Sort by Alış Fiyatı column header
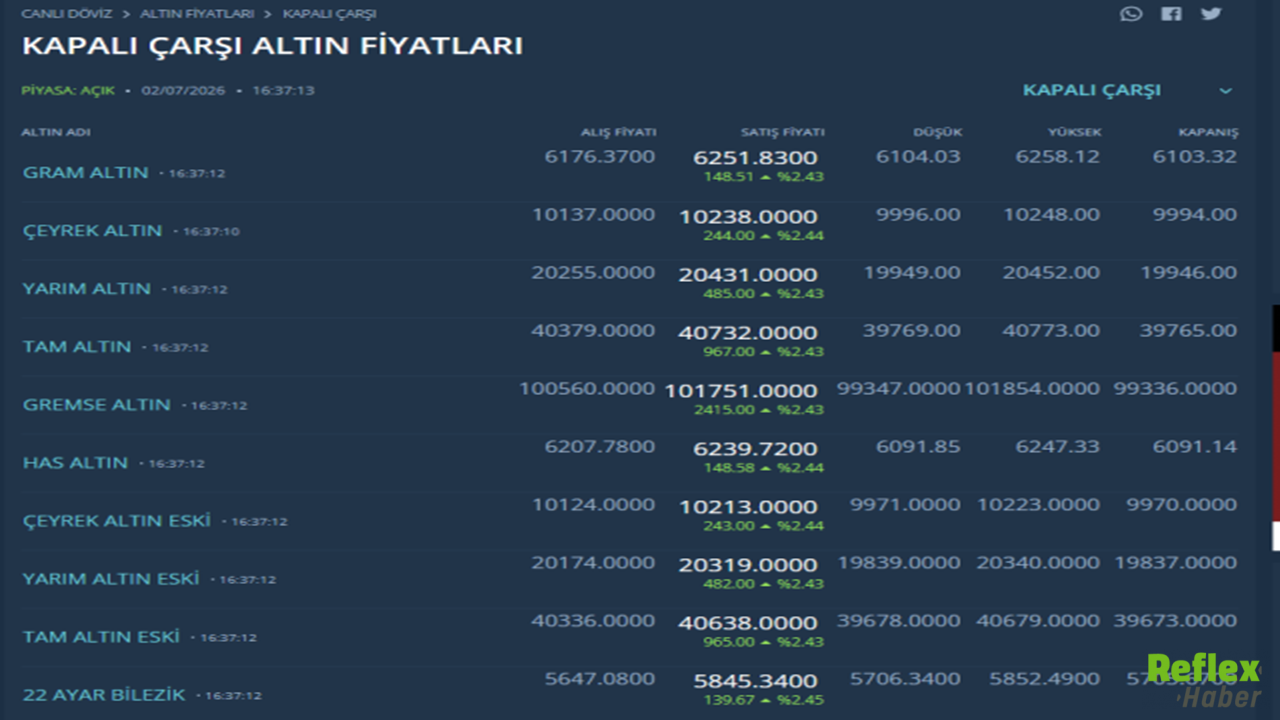This screenshot has width=1280, height=720. point(619,132)
